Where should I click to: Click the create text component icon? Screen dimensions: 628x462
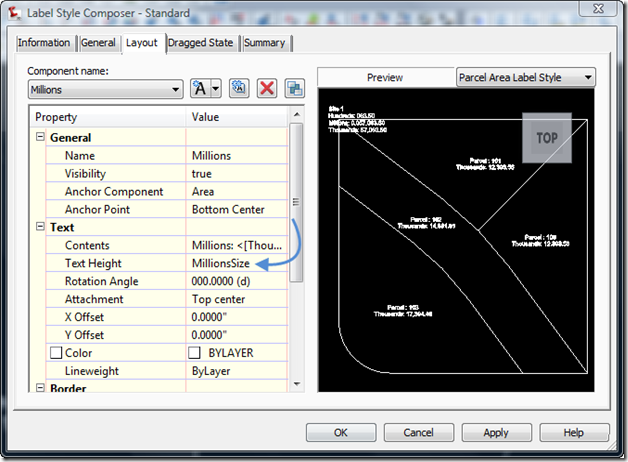pos(201,89)
